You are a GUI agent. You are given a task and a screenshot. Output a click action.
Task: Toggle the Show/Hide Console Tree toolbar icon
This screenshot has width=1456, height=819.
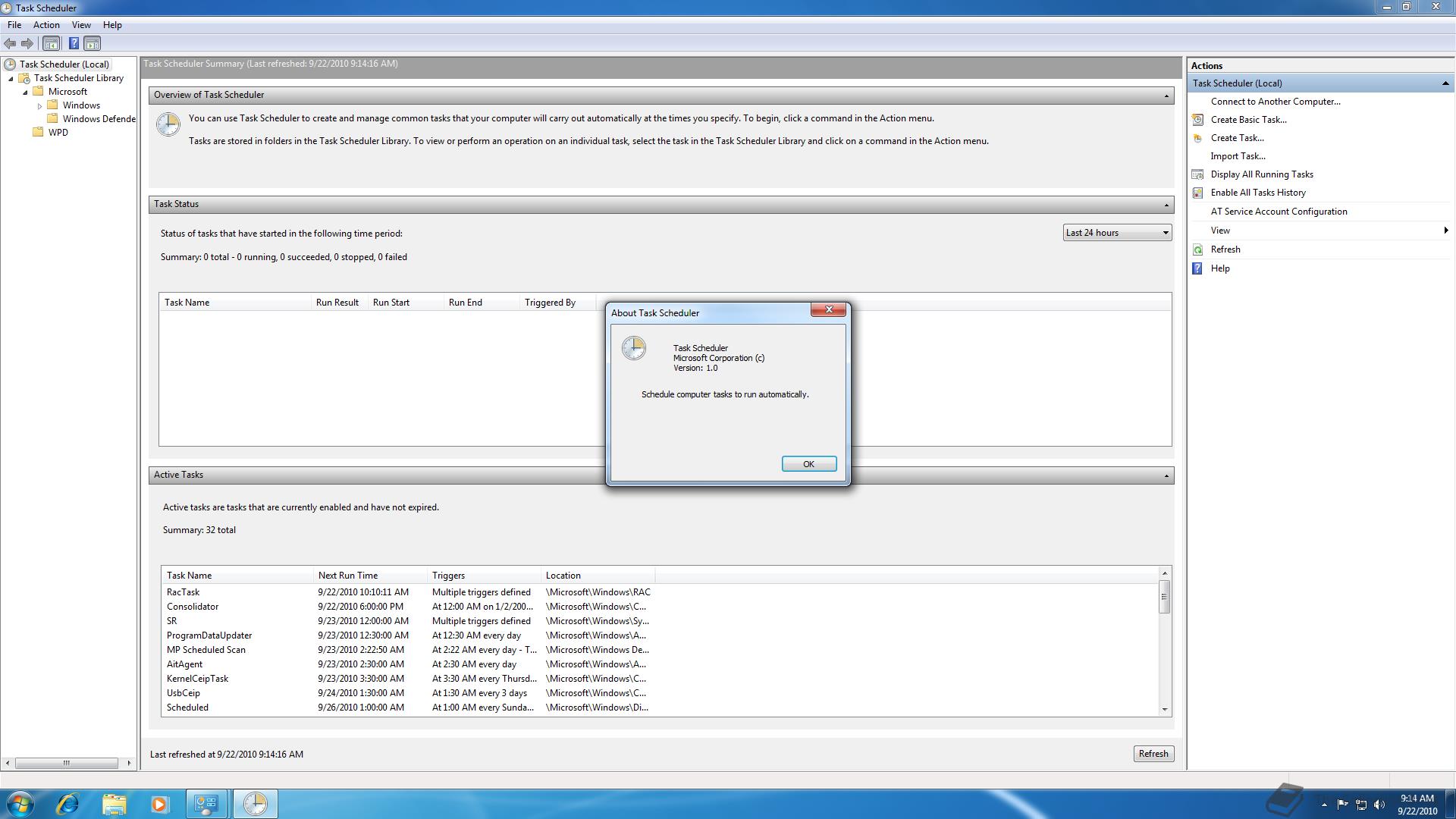(52, 44)
